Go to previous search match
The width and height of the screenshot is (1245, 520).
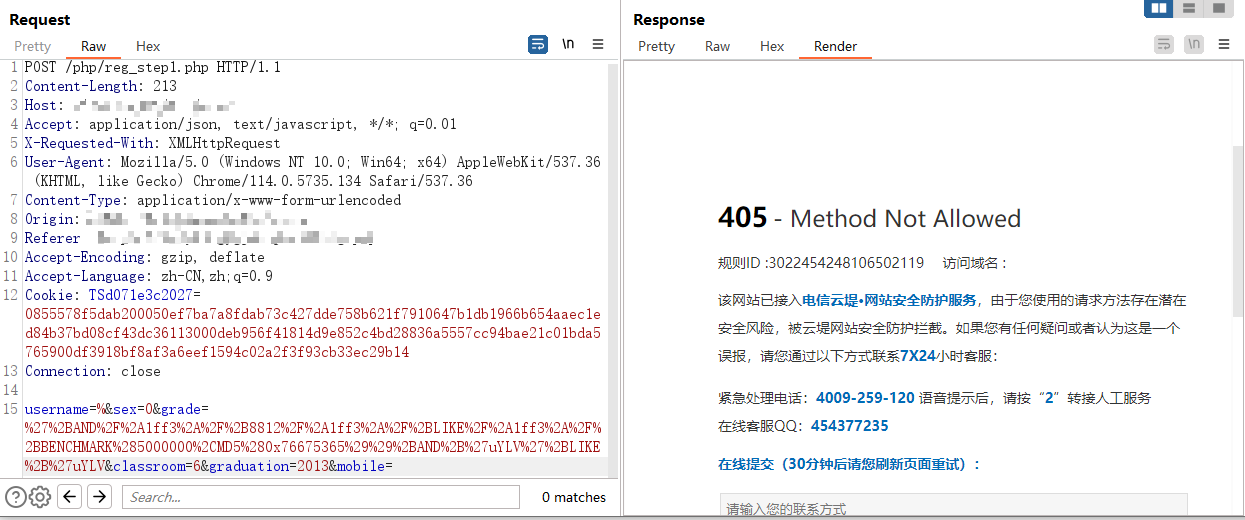[x=69, y=496]
